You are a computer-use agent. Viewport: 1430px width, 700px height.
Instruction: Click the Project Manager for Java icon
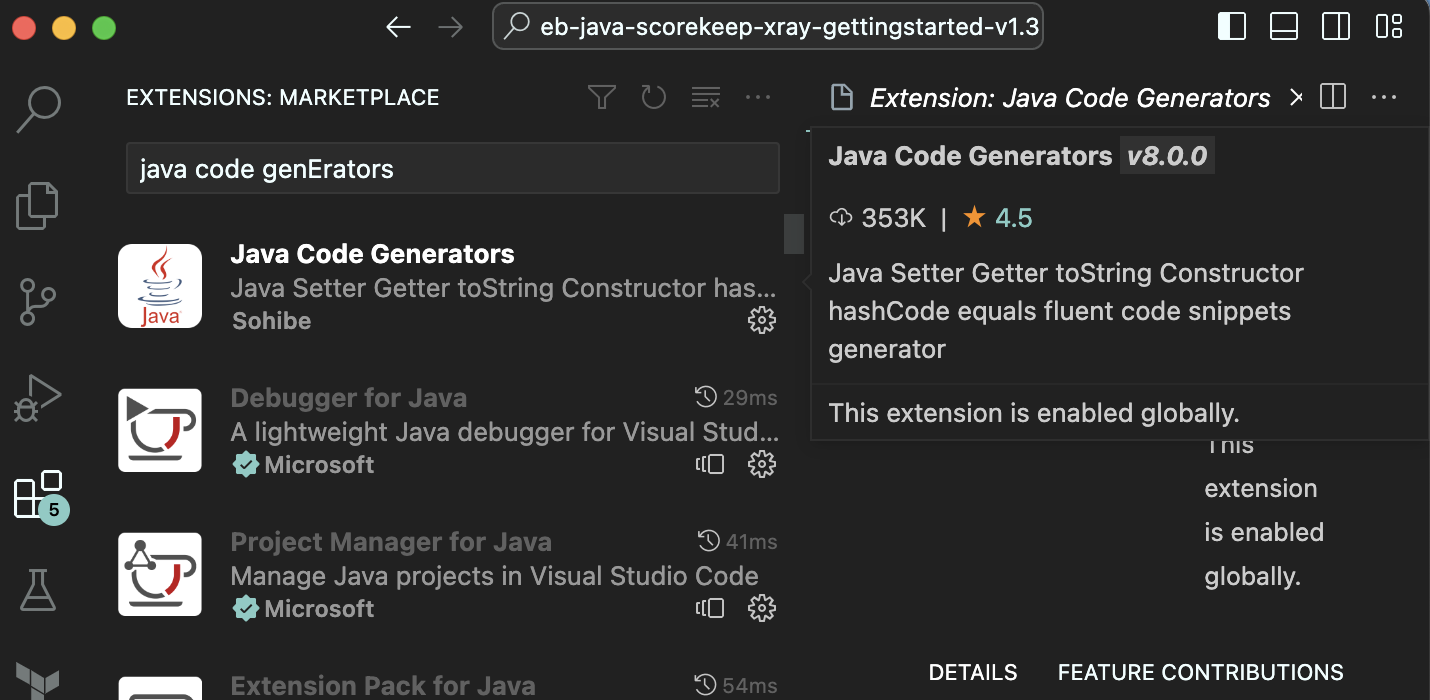(160, 574)
